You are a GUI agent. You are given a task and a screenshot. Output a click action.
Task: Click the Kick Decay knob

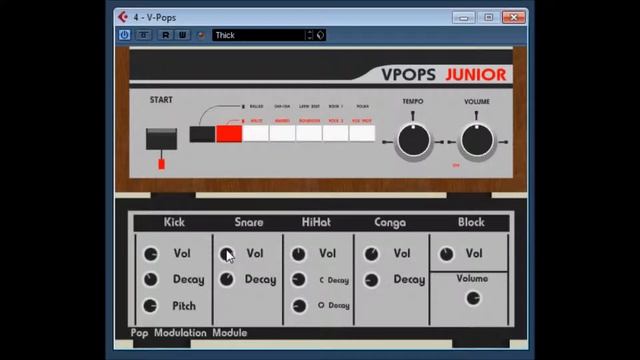(x=151, y=280)
